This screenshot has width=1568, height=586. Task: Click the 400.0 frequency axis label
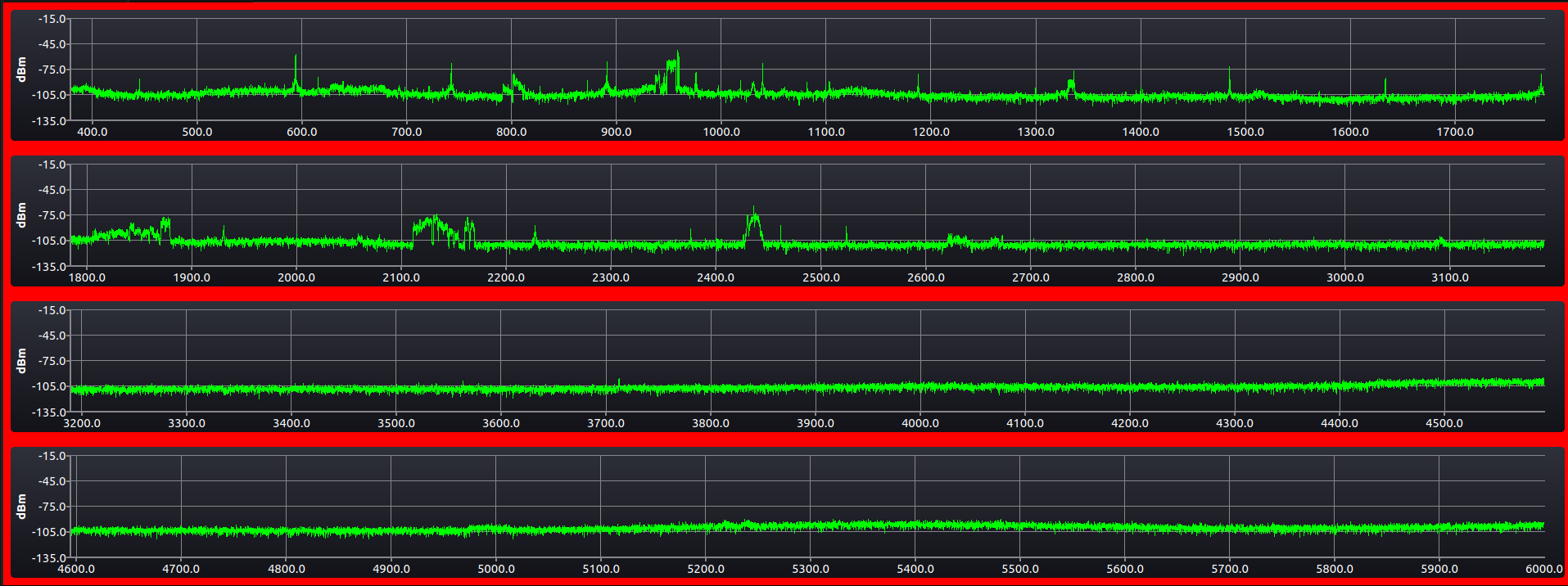pos(92,132)
